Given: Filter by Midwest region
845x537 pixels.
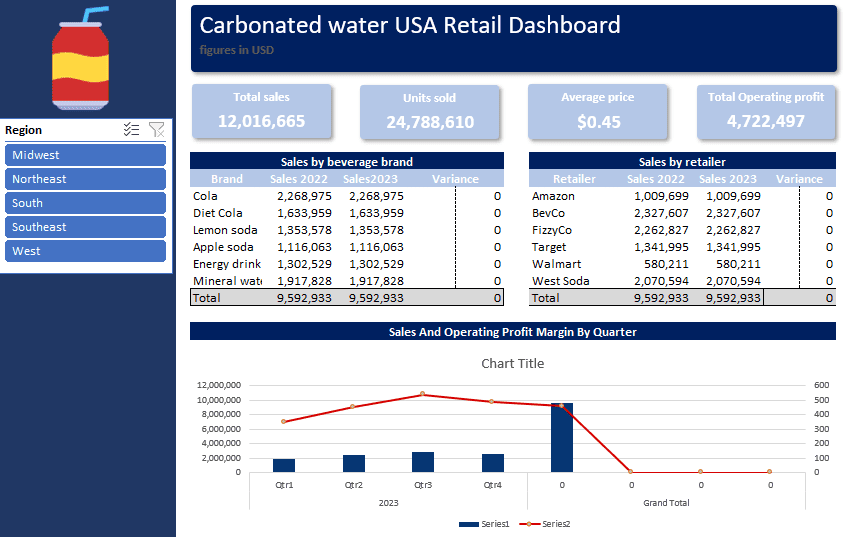Looking at the screenshot, I should (85, 155).
